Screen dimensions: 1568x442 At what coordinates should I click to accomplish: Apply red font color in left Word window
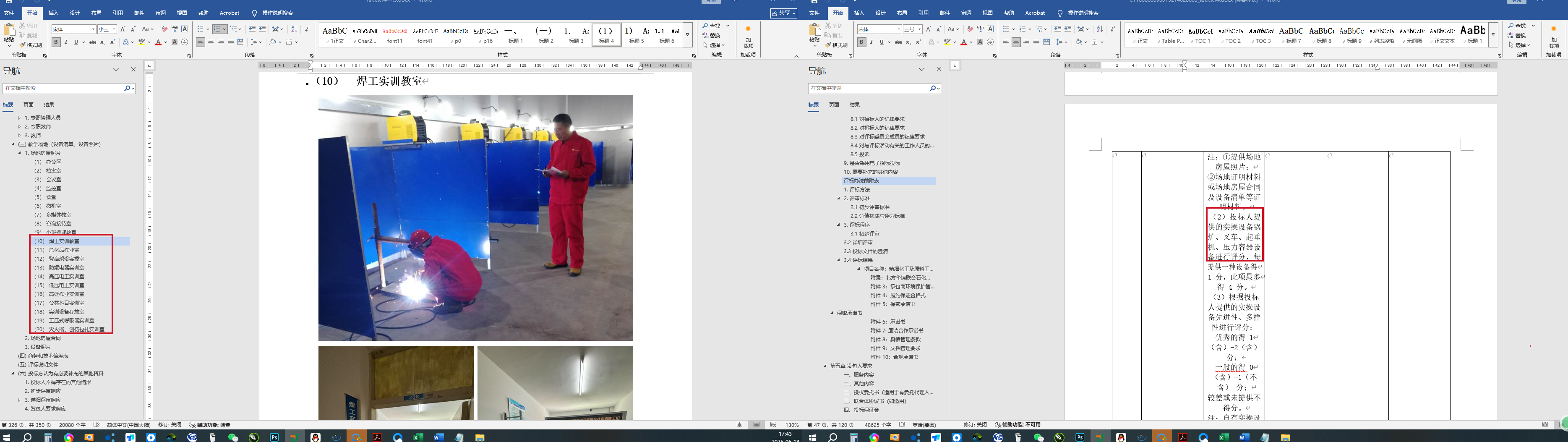coord(158,42)
